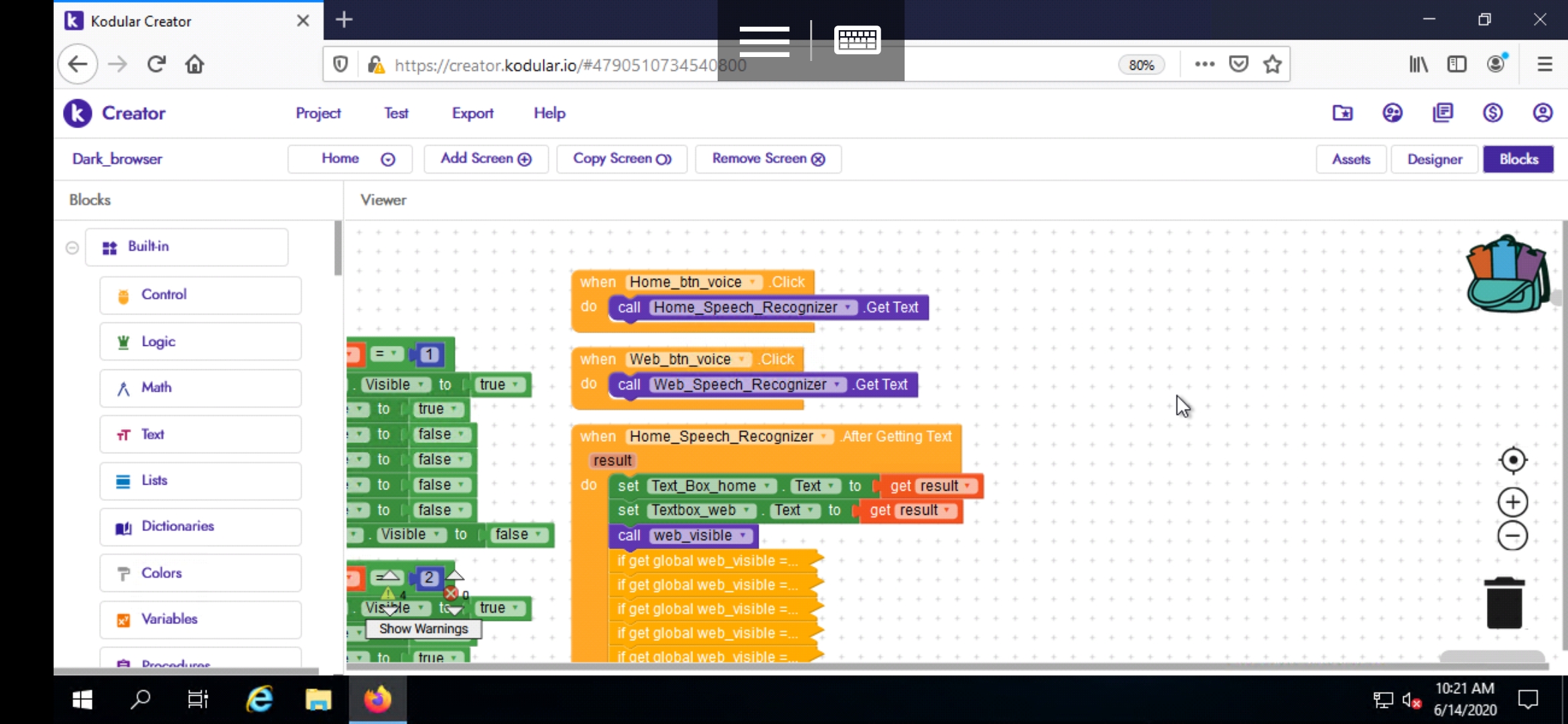Collapse the Built-in blocks tree
This screenshot has width=1568, height=724.
pos(72,247)
